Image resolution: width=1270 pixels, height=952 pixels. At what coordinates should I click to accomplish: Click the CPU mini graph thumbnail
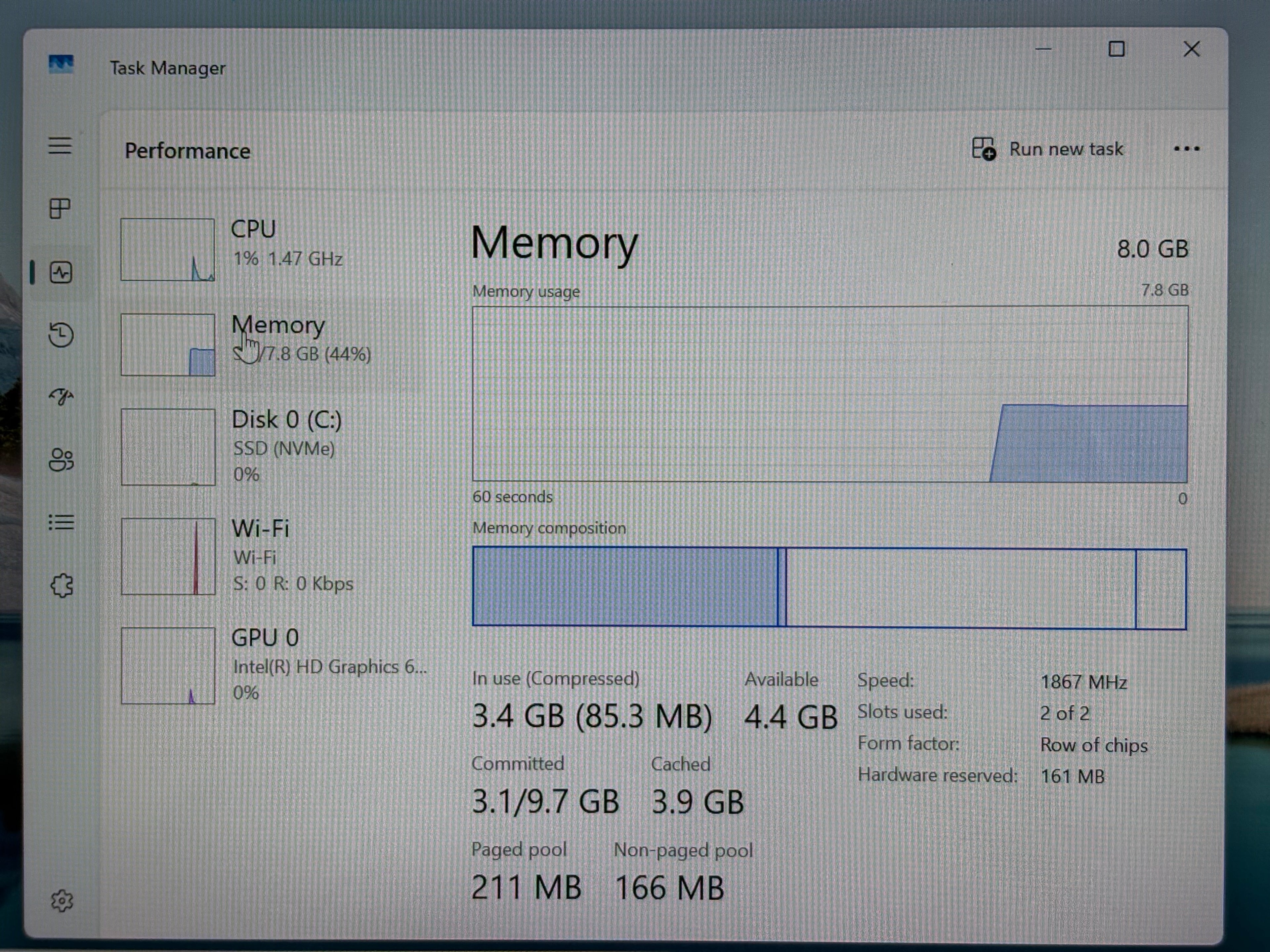[x=168, y=250]
